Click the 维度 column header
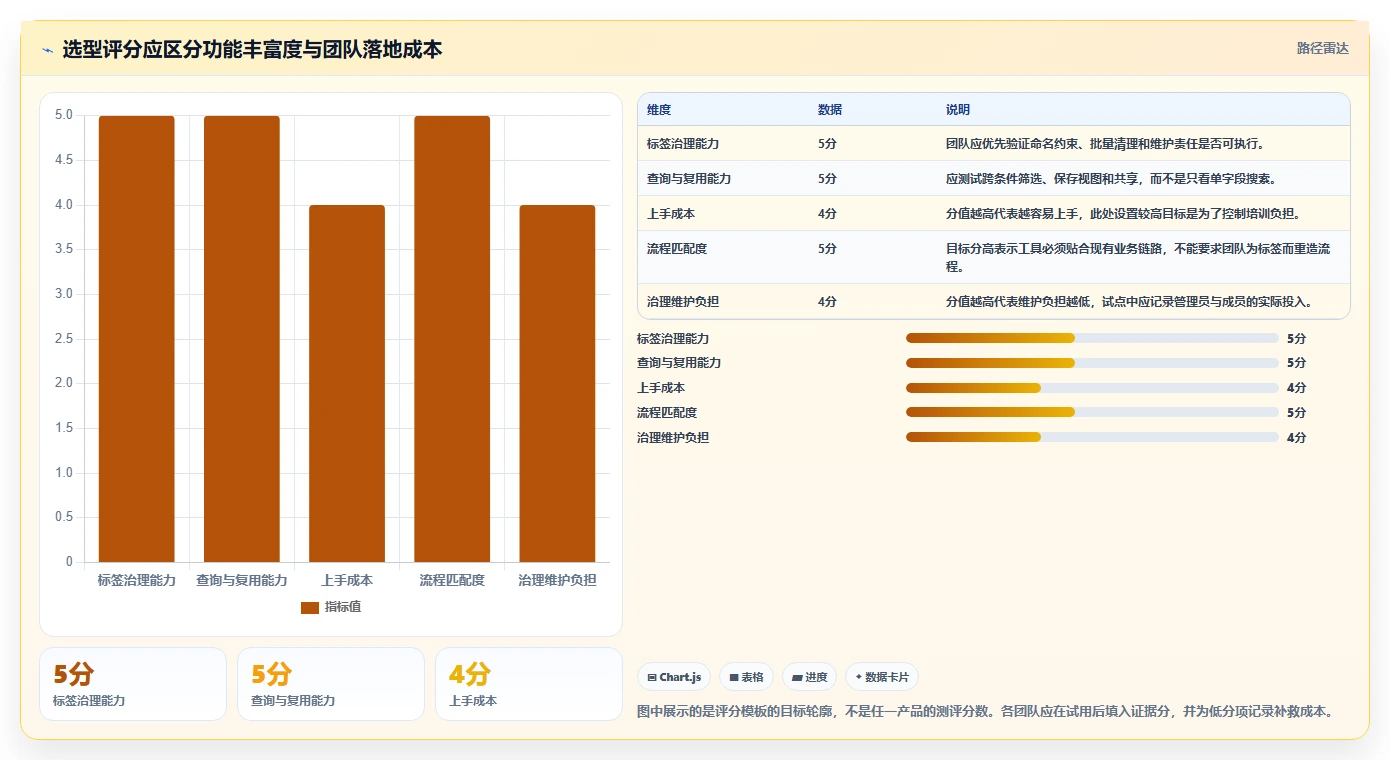1390x760 pixels. click(x=659, y=109)
